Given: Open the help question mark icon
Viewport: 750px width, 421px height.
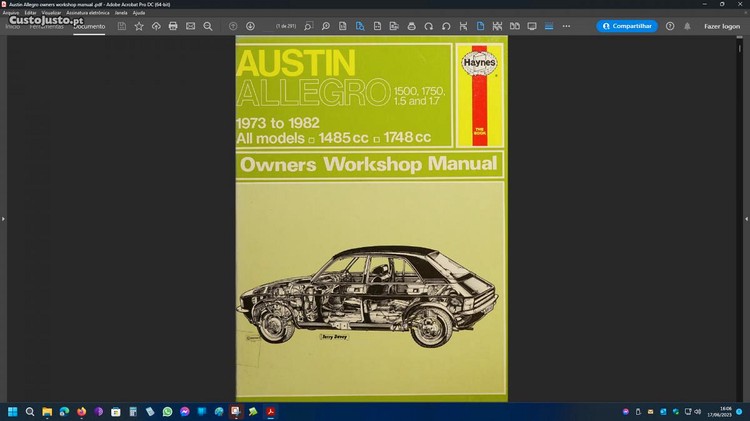Looking at the screenshot, I should coord(670,26).
